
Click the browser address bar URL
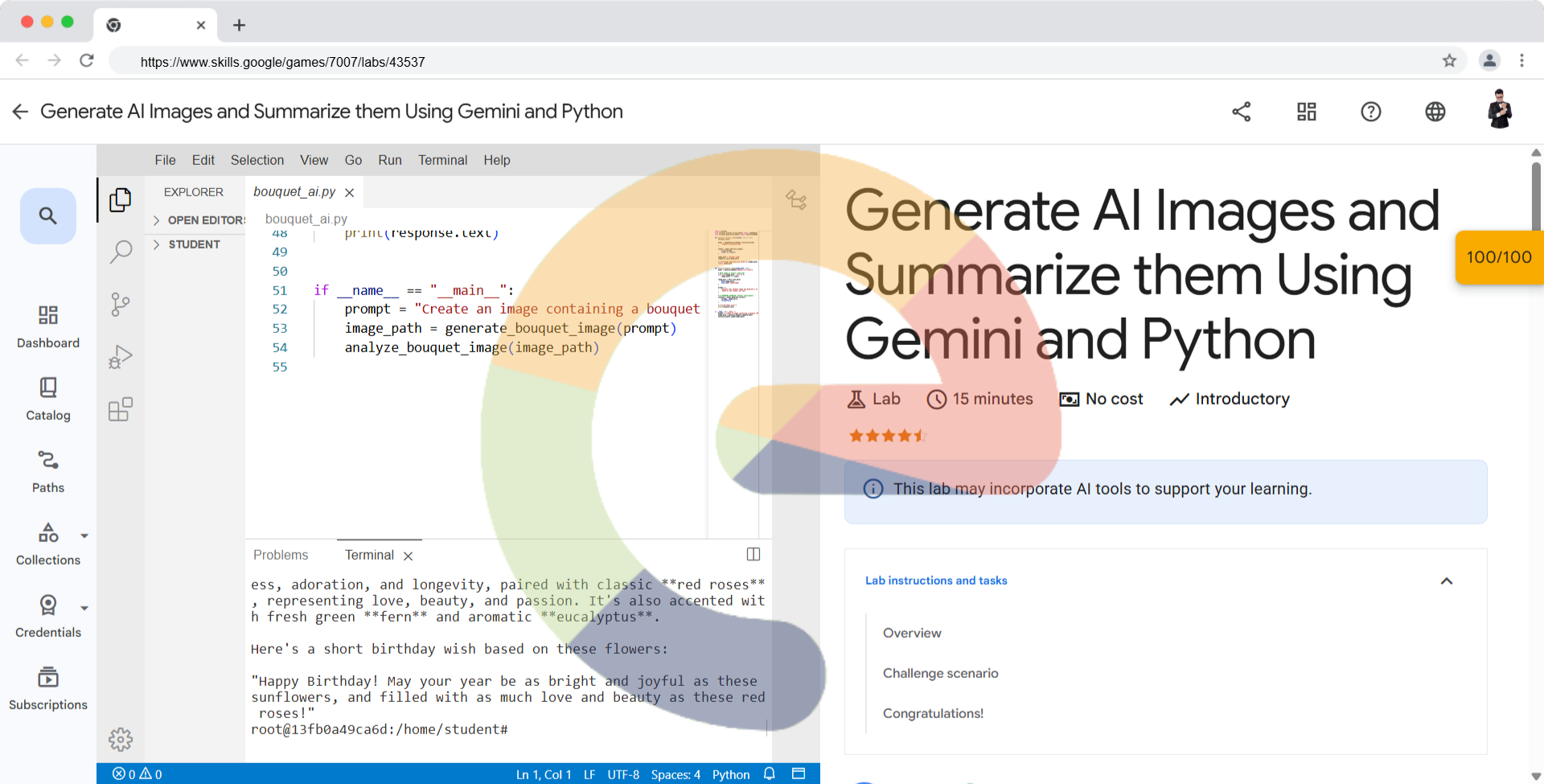coord(282,62)
